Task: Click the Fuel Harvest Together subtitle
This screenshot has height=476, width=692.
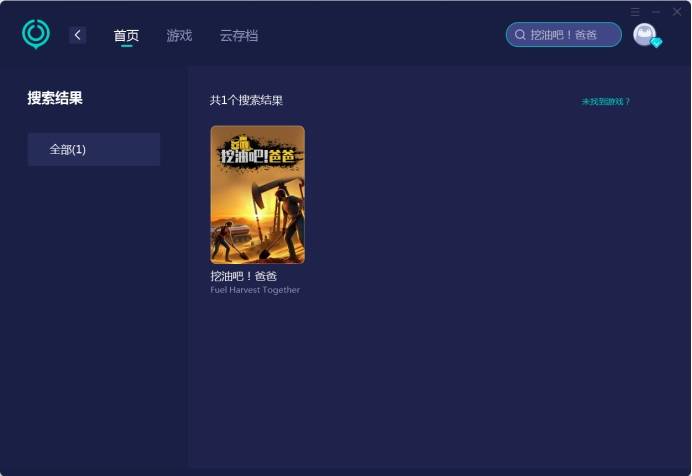Action: pos(255,290)
